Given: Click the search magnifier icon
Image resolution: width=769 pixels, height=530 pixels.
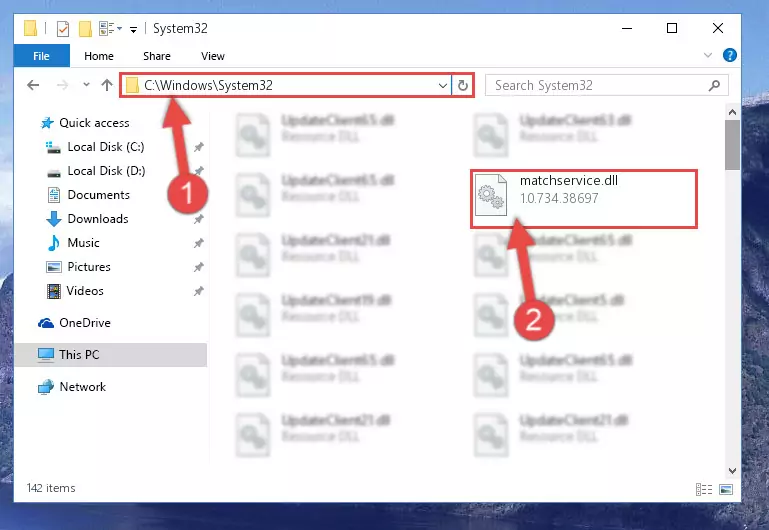Looking at the screenshot, I should [715, 85].
